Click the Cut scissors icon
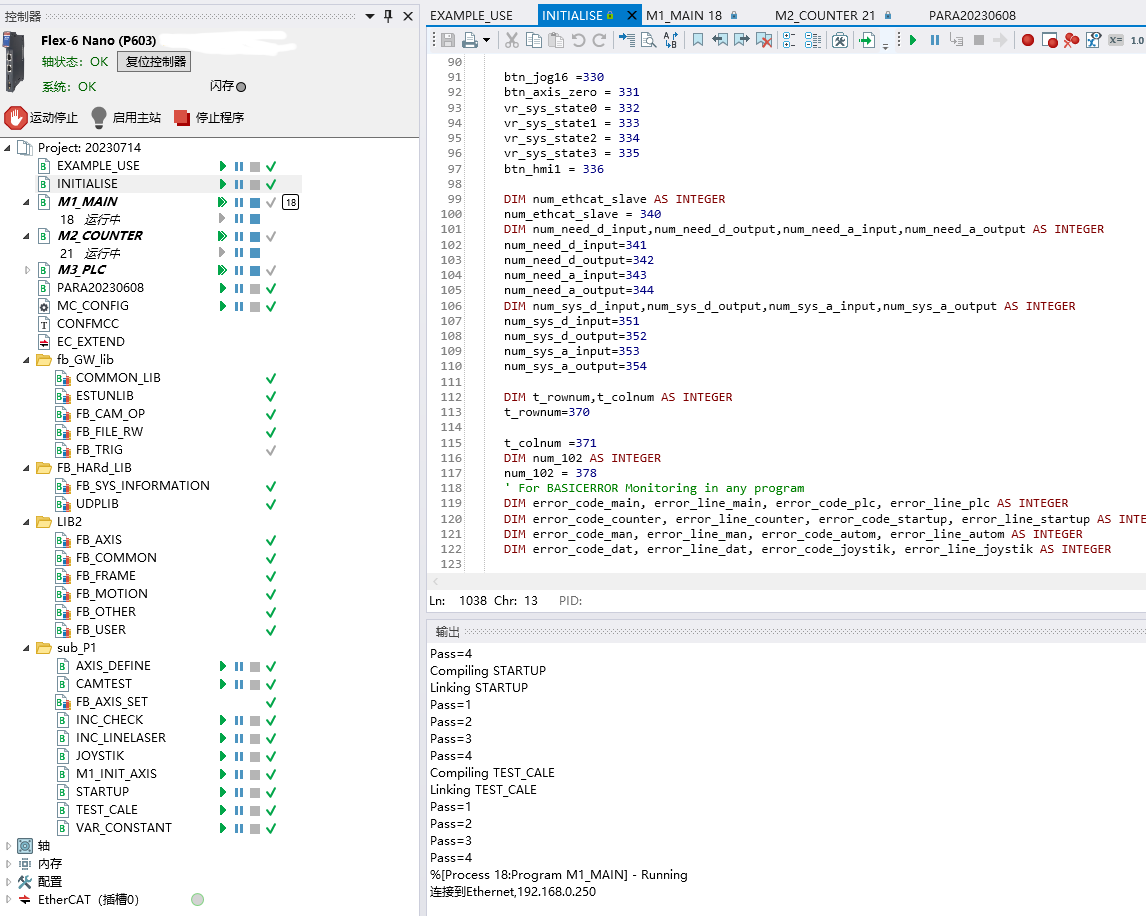This screenshot has height=916, width=1146. coord(512,40)
